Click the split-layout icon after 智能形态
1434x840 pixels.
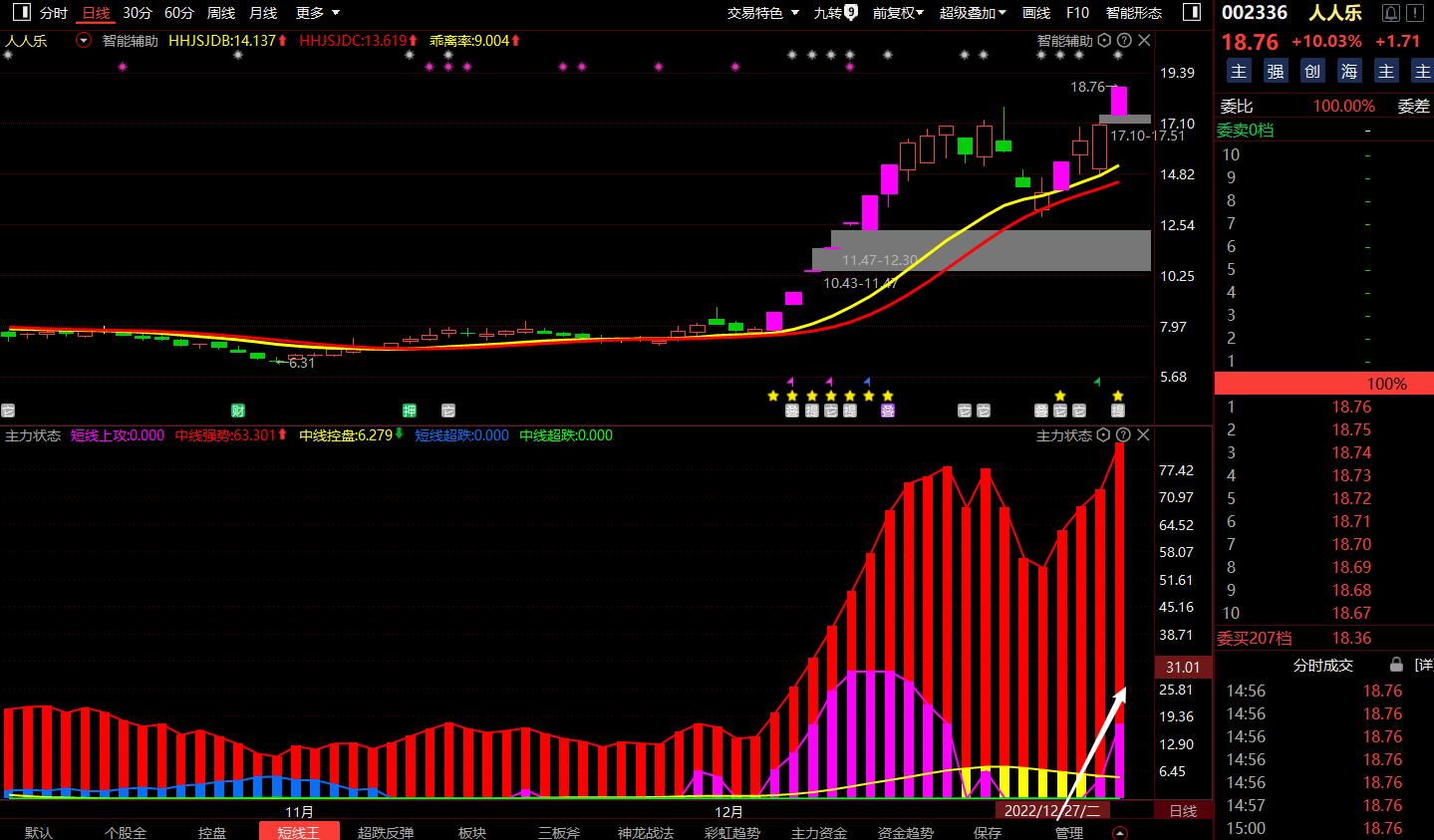click(x=1192, y=12)
